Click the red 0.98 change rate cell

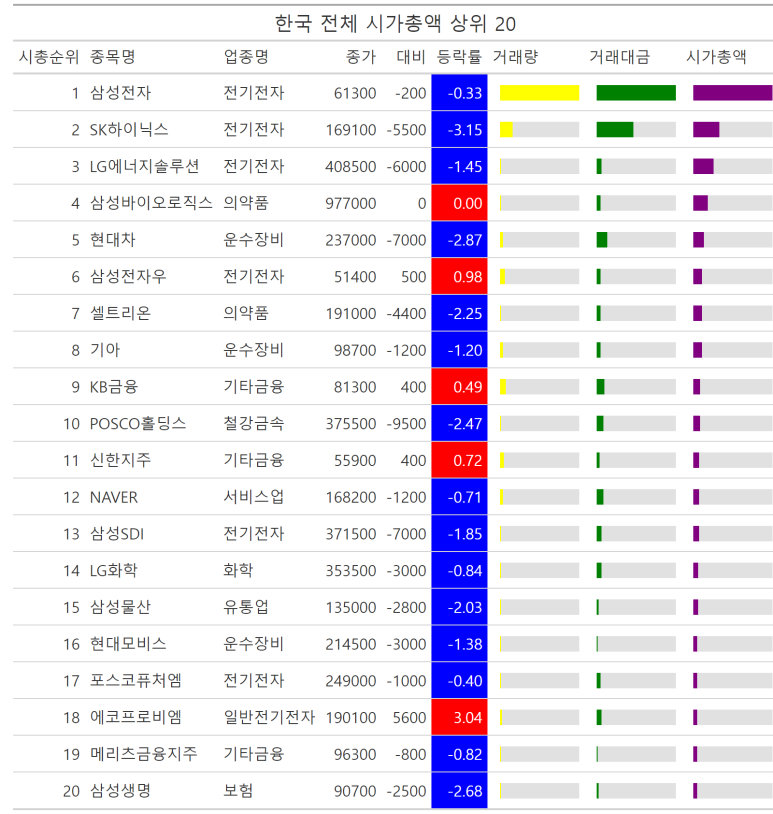click(x=459, y=277)
